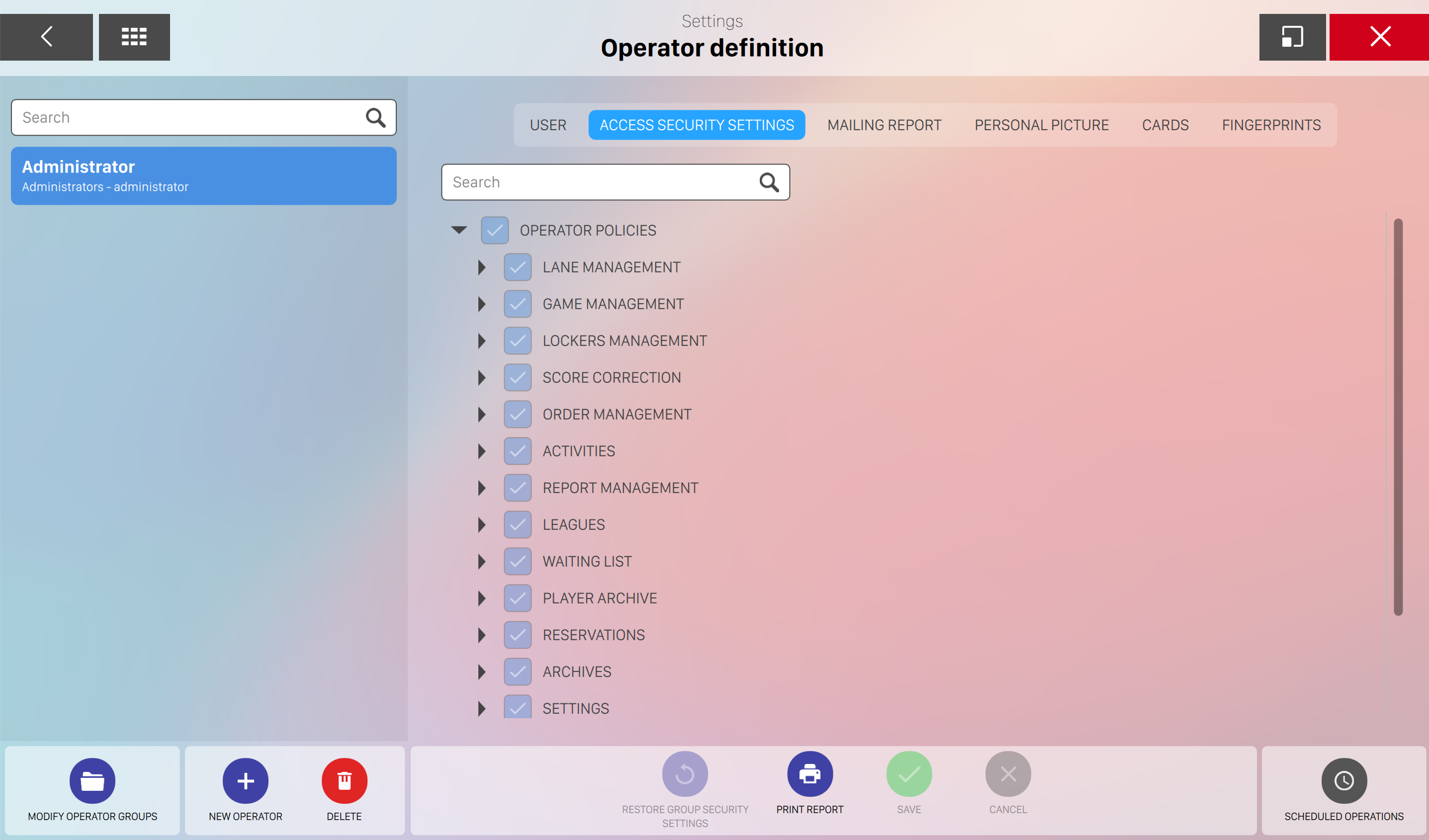Open the grid menu icon

click(x=134, y=37)
